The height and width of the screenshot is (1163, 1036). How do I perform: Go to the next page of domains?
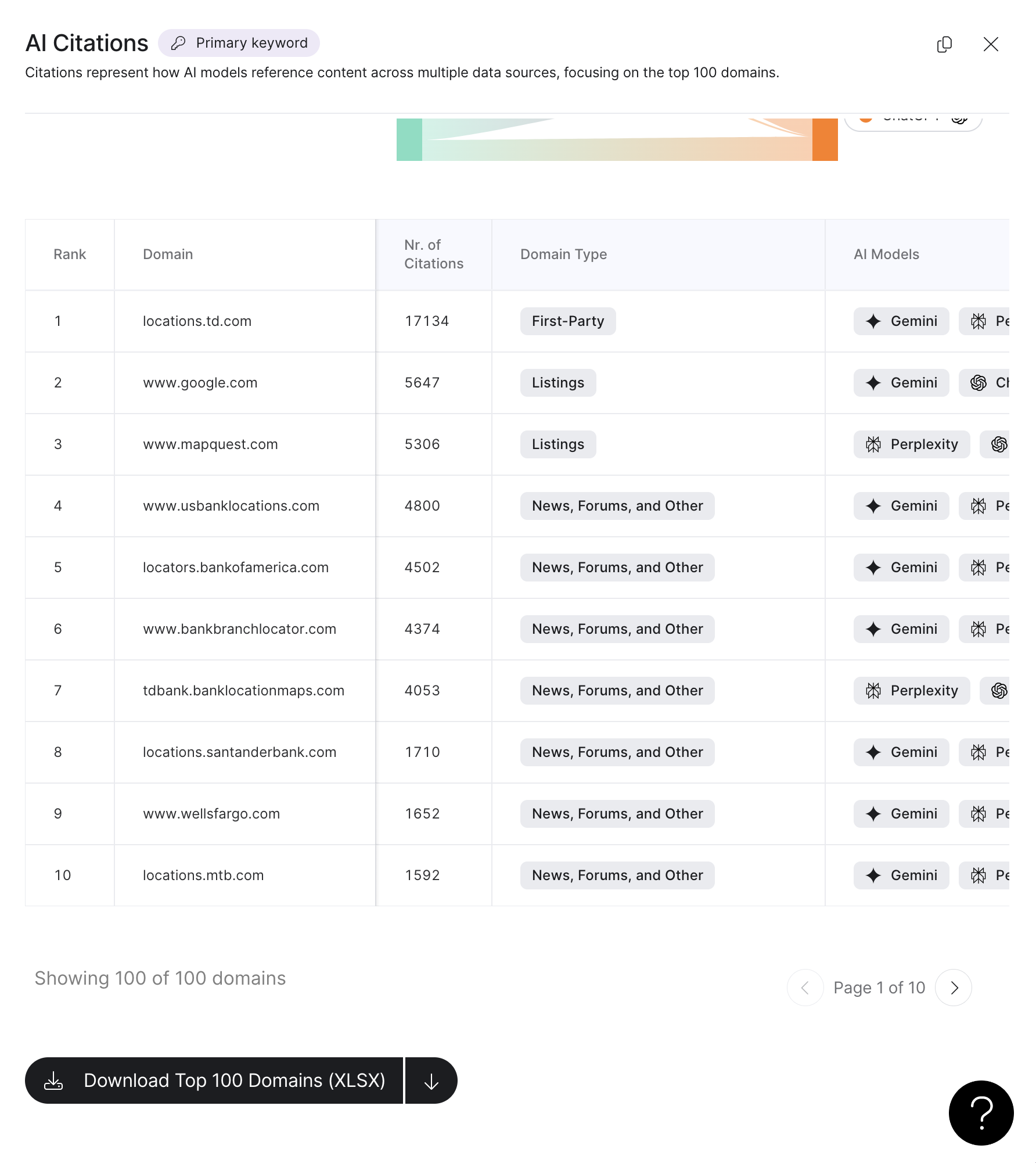[954, 988]
